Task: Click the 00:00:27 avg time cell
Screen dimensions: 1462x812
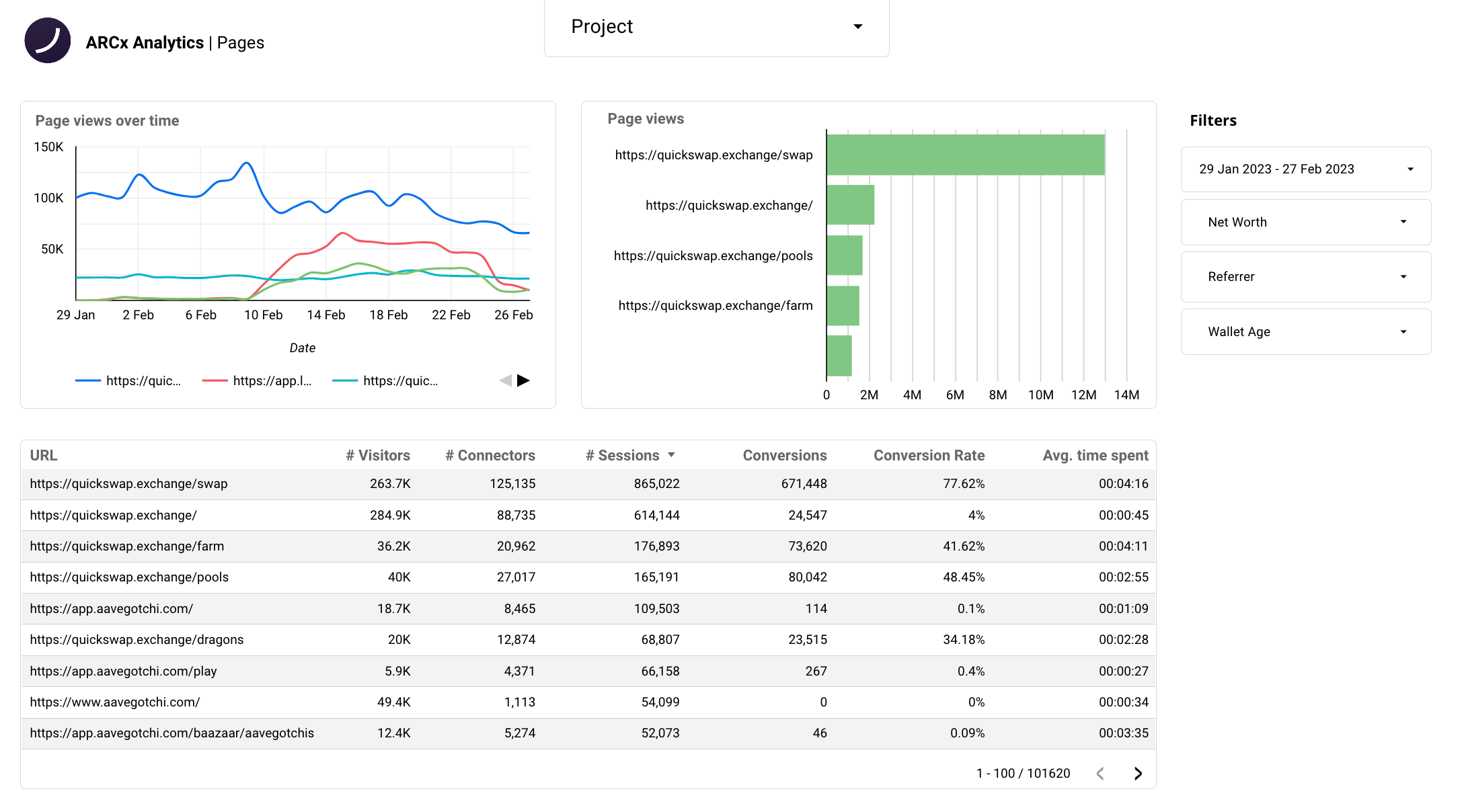Action: point(1124,672)
